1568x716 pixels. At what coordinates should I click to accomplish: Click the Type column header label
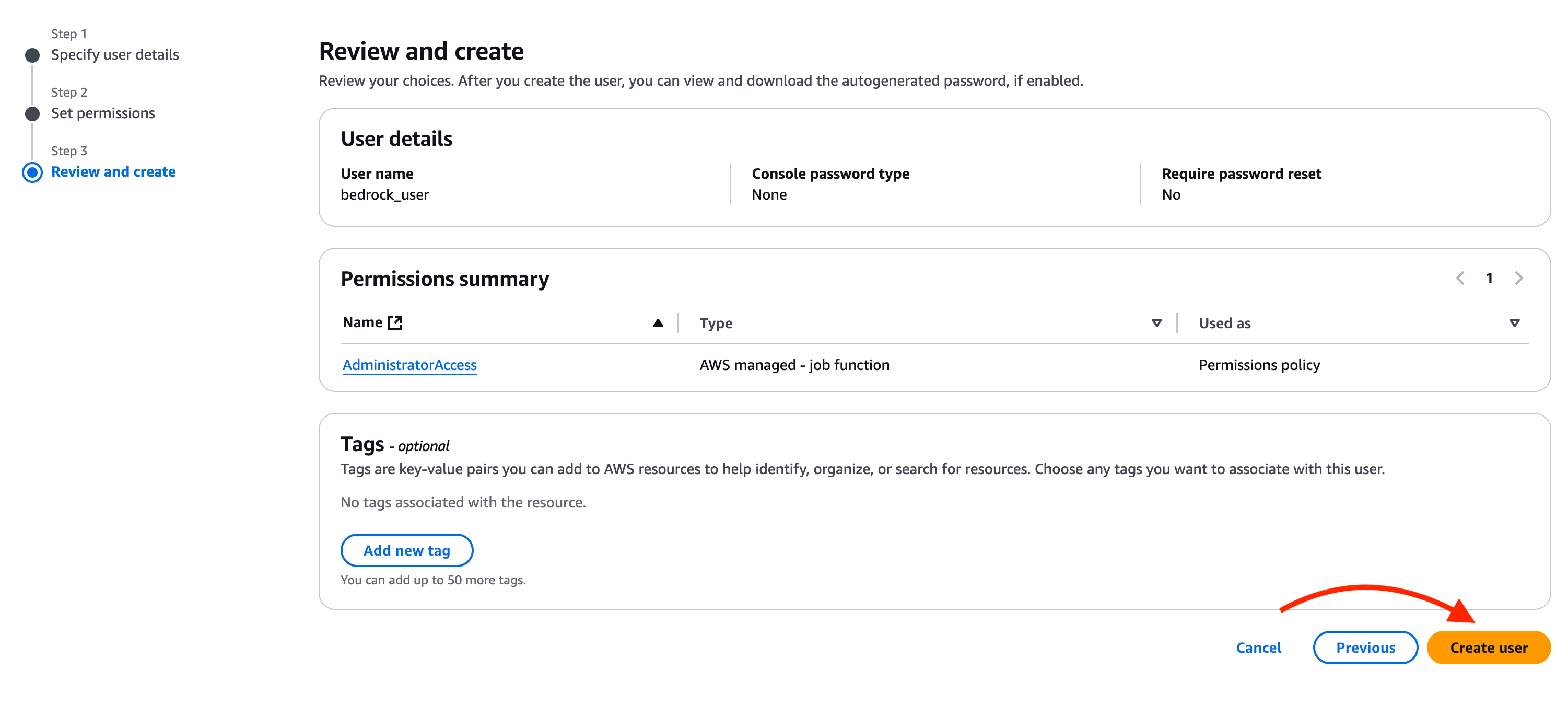point(716,324)
